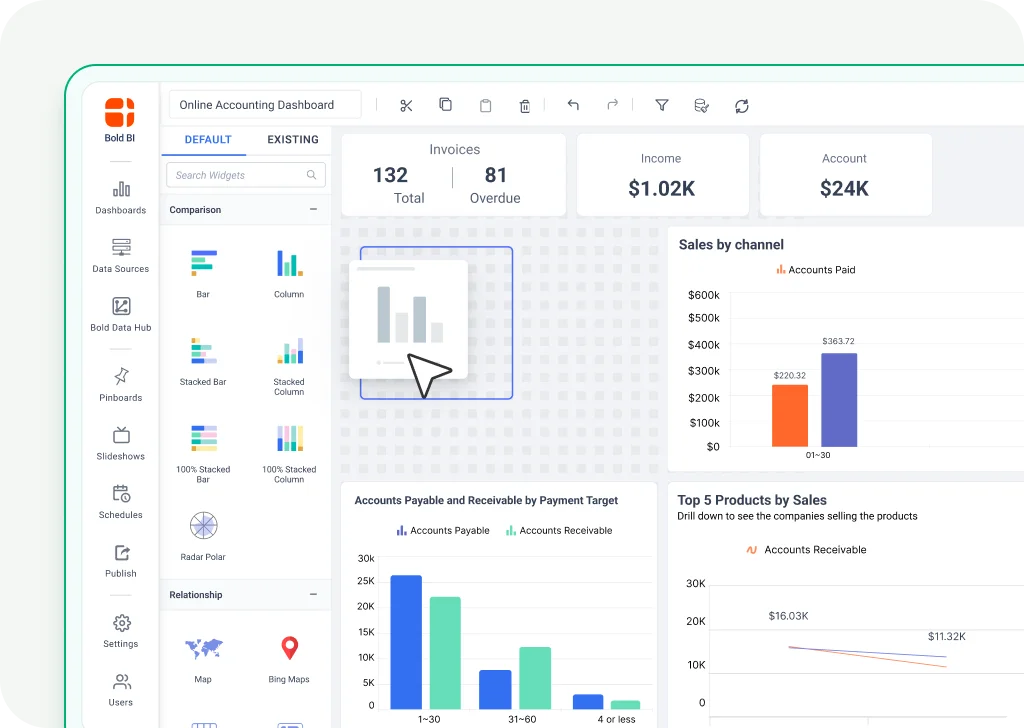Undo the last action
This screenshot has width=1024, height=728.
(573, 104)
